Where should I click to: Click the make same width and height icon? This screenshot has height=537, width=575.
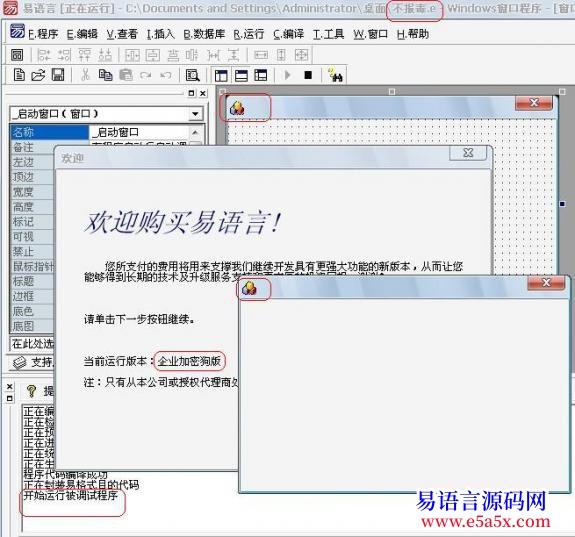point(301,55)
